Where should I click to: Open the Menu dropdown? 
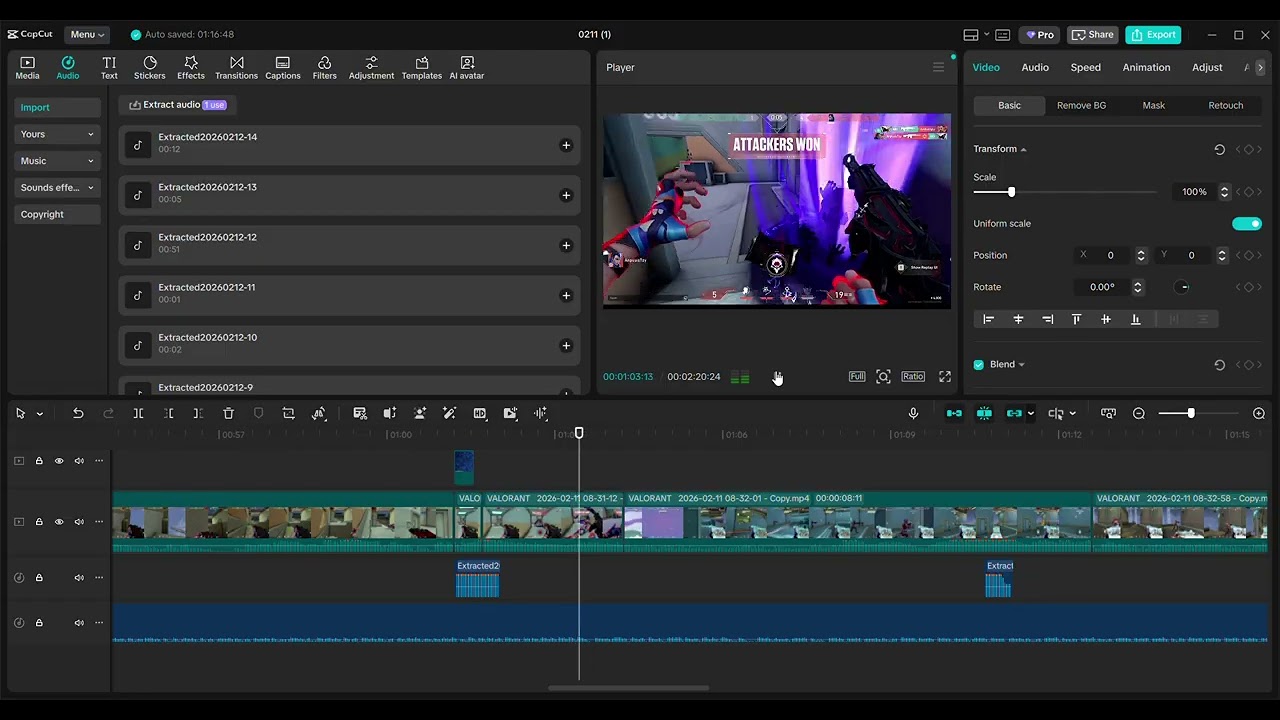[x=88, y=34]
